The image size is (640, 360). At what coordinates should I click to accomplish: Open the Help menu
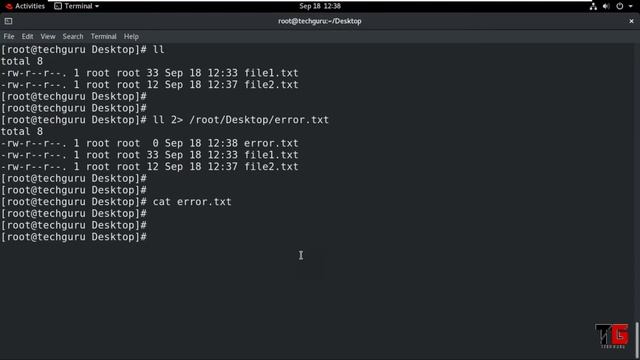131,36
